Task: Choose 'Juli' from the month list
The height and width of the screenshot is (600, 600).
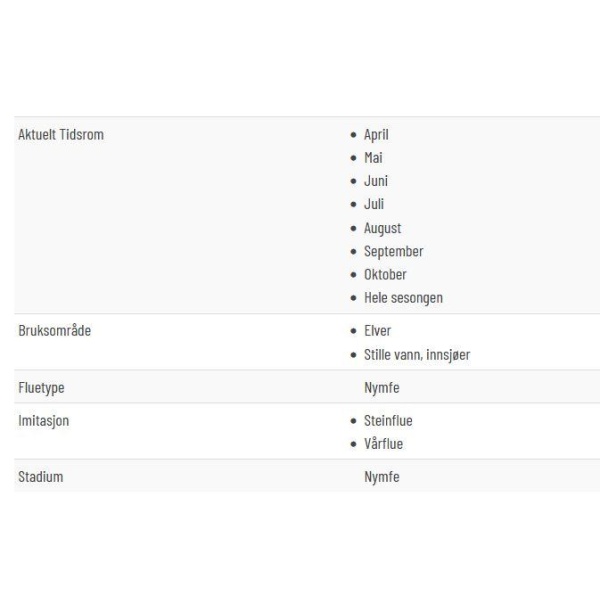Action: pyautogui.click(x=374, y=204)
